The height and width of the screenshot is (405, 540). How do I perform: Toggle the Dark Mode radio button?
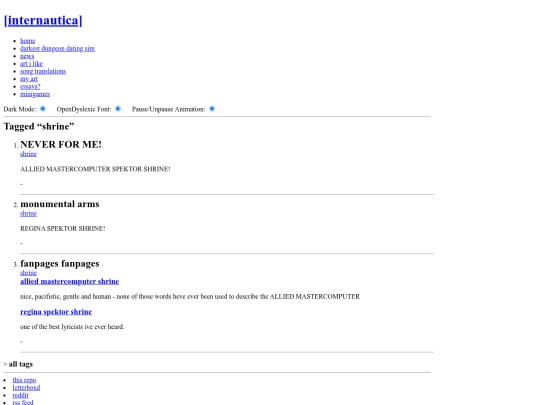coord(43,109)
